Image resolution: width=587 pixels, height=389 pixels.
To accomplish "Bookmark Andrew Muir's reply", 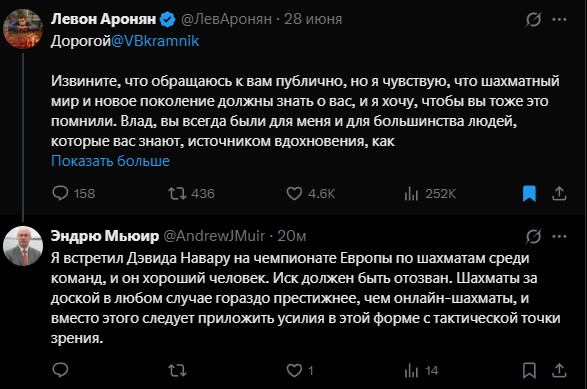I will (529, 370).
